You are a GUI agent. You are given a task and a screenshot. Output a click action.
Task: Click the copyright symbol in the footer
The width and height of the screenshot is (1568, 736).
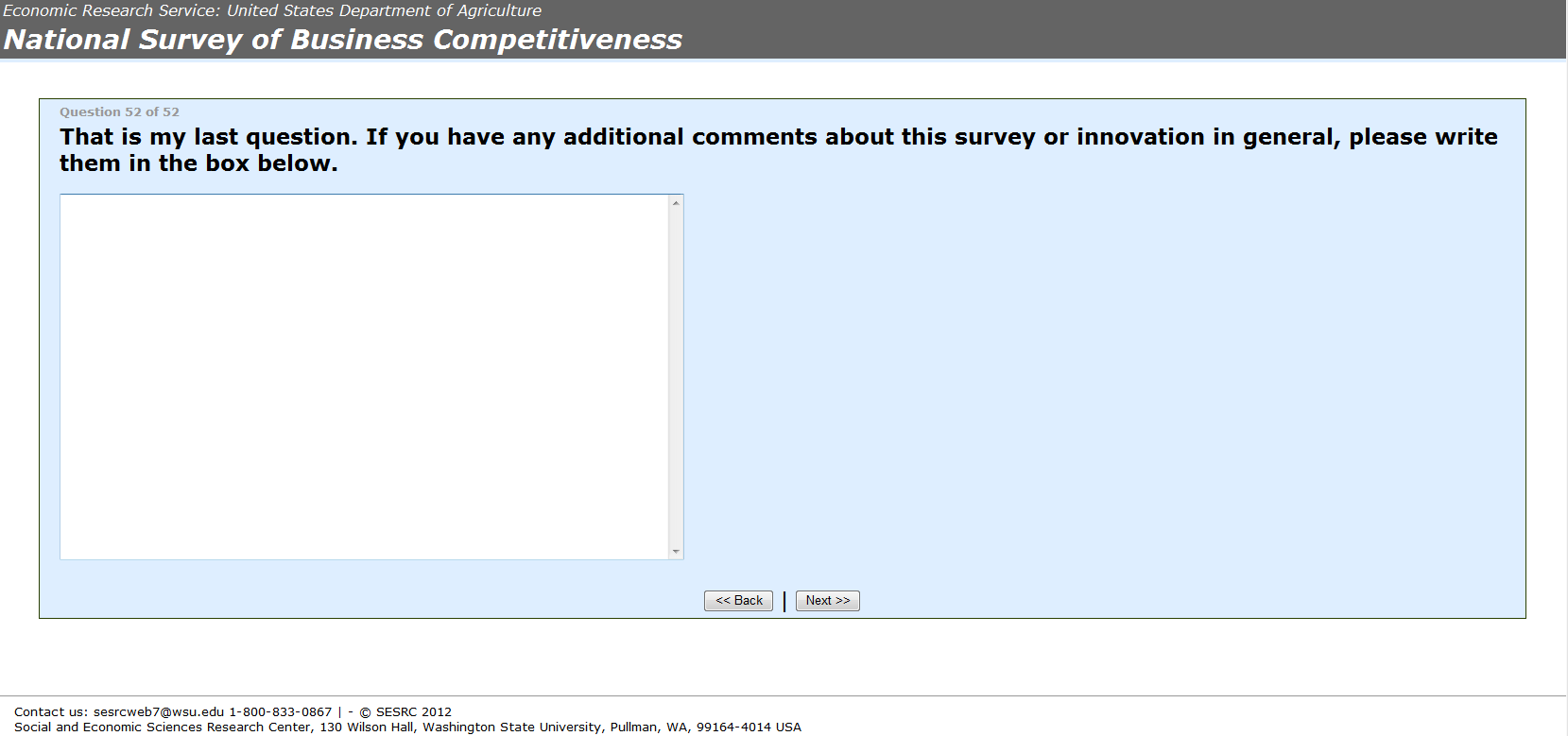(x=365, y=712)
